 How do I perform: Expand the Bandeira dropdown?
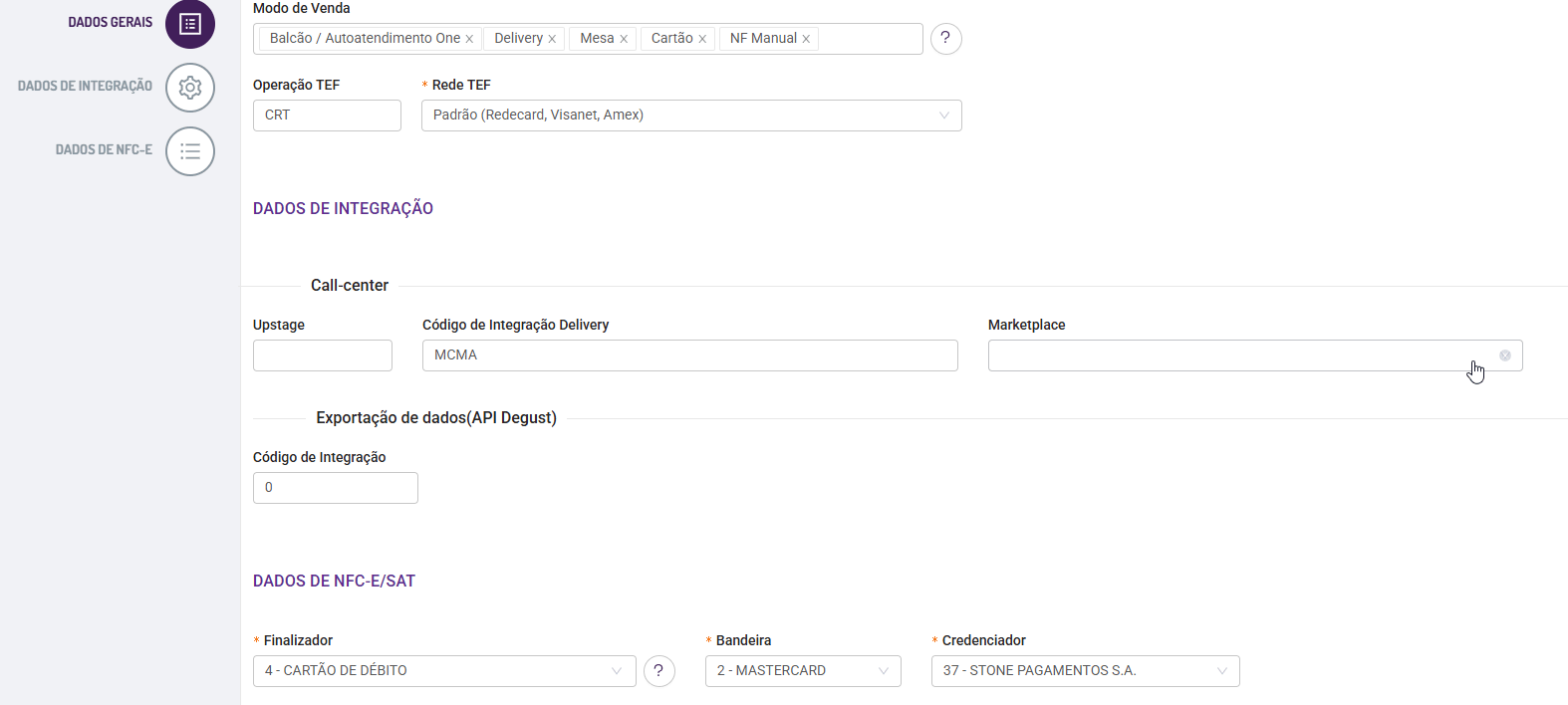pos(803,671)
